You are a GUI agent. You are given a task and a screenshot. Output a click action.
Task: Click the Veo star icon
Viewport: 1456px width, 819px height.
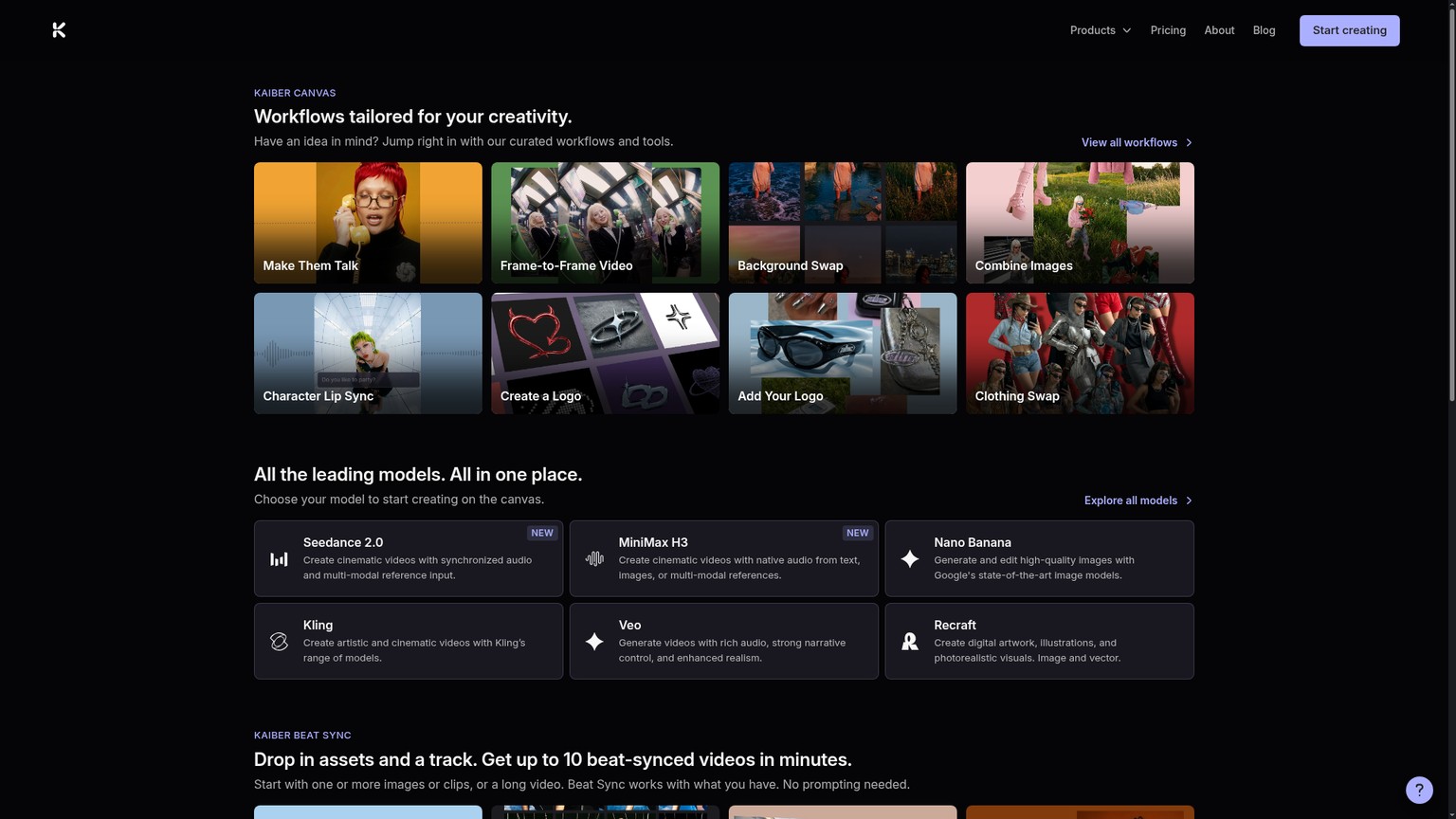coord(594,642)
